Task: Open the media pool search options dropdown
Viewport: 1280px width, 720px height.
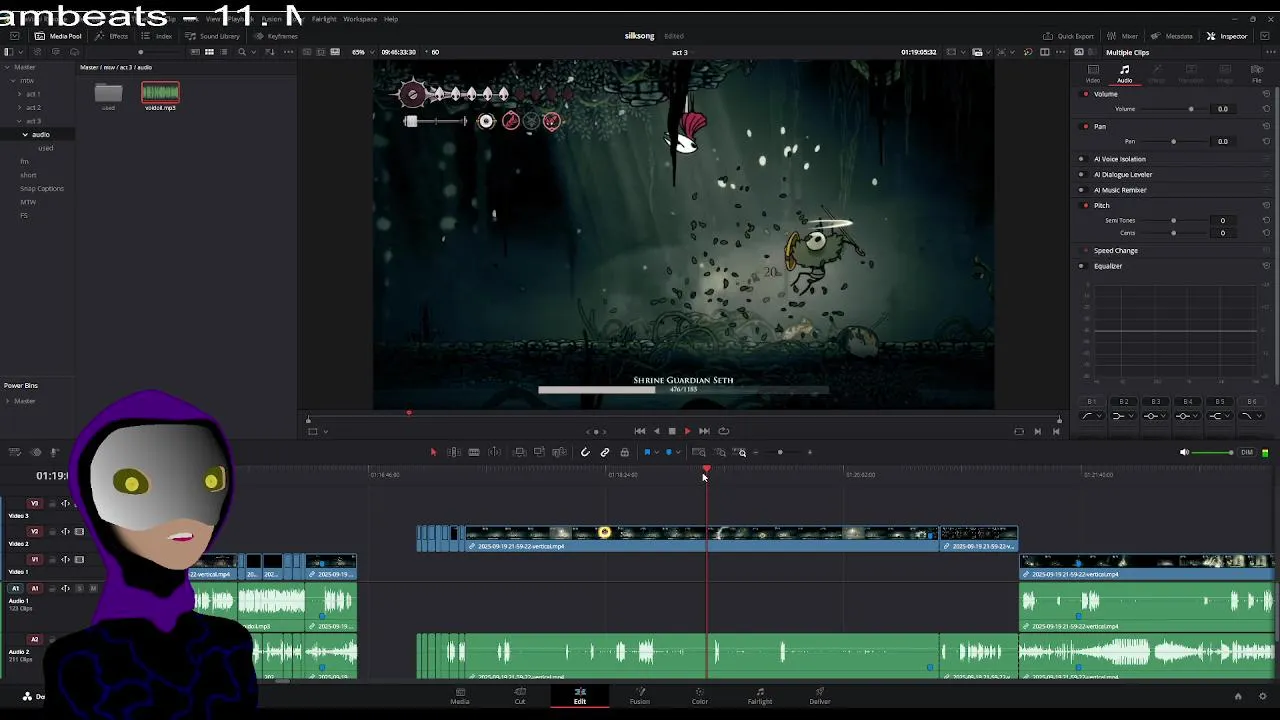Action: pyautogui.click(x=255, y=52)
